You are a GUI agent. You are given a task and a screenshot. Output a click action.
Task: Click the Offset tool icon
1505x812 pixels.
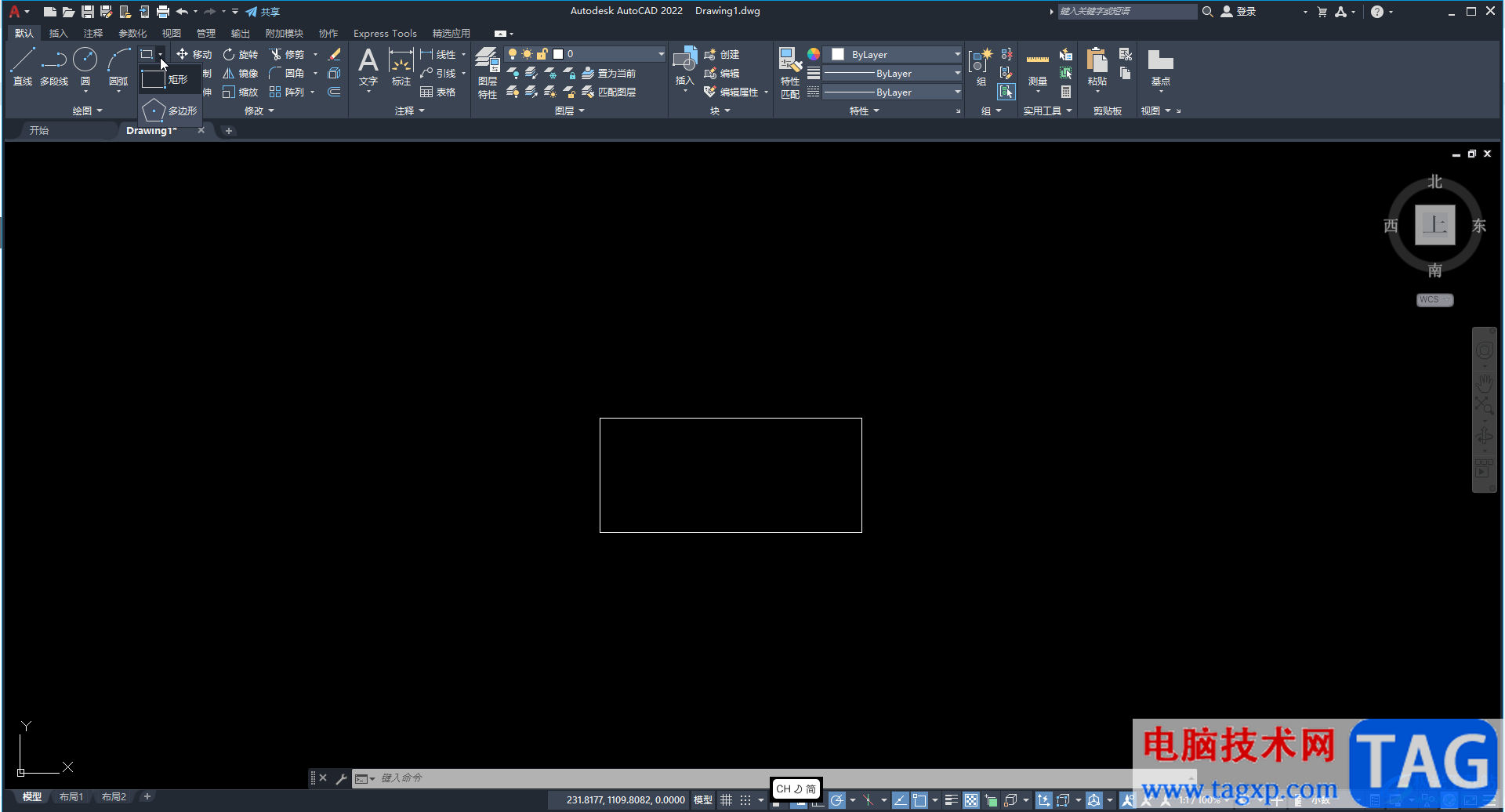coord(334,92)
